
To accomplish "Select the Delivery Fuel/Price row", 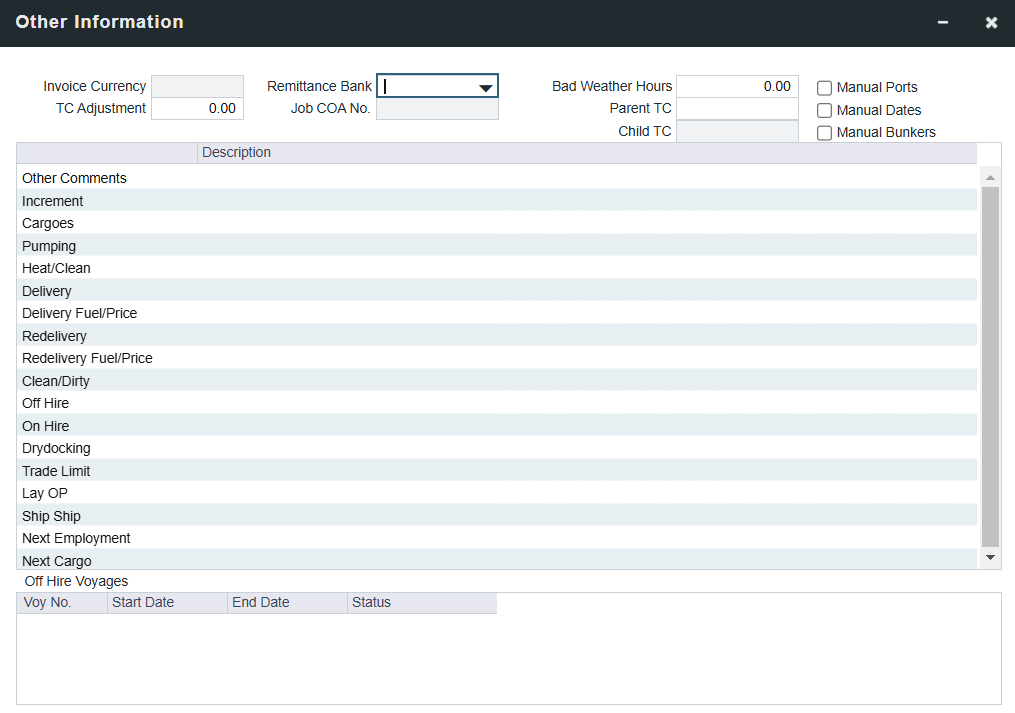I will point(80,313).
